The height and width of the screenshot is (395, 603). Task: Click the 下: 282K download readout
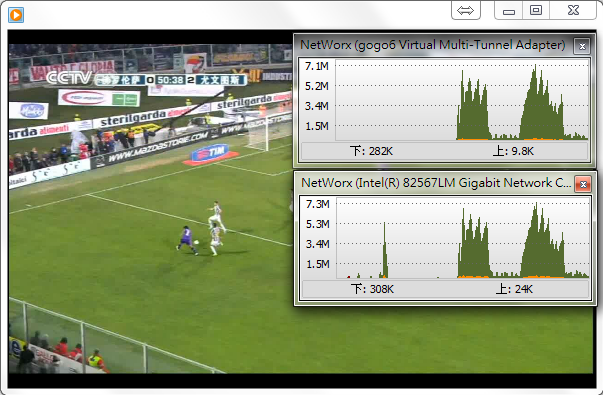pyautogui.click(x=371, y=151)
